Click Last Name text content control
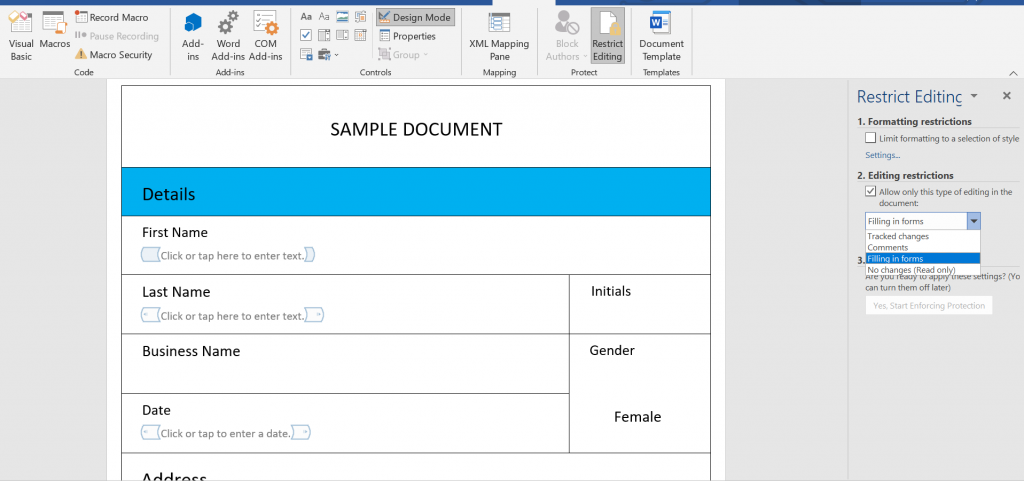 tap(232, 316)
